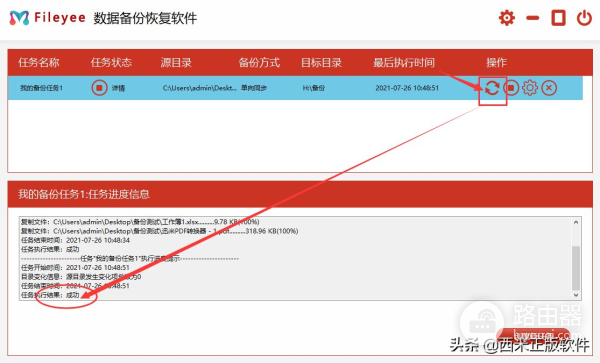Stop the task using operation stop icon
The image size is (600, 363).
coord(511,88)
